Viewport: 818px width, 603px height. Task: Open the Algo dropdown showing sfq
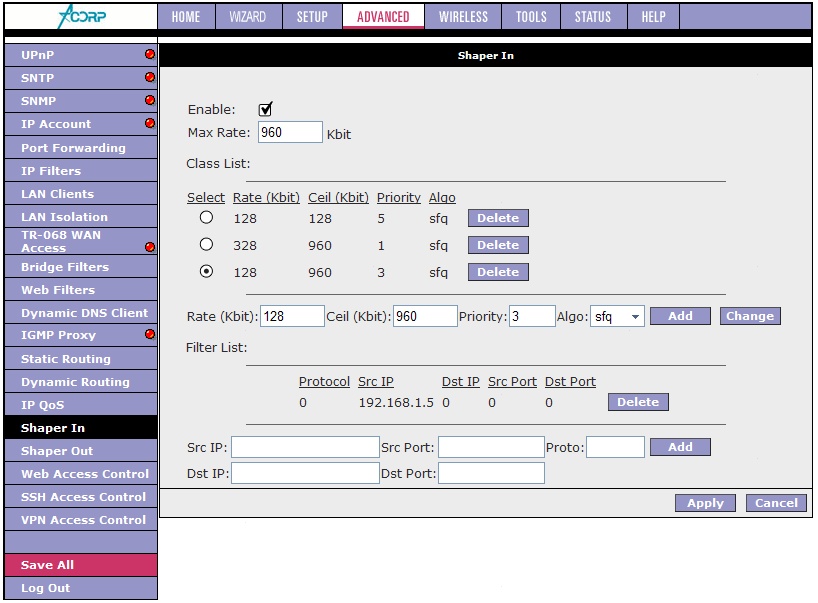click(617, 316)
